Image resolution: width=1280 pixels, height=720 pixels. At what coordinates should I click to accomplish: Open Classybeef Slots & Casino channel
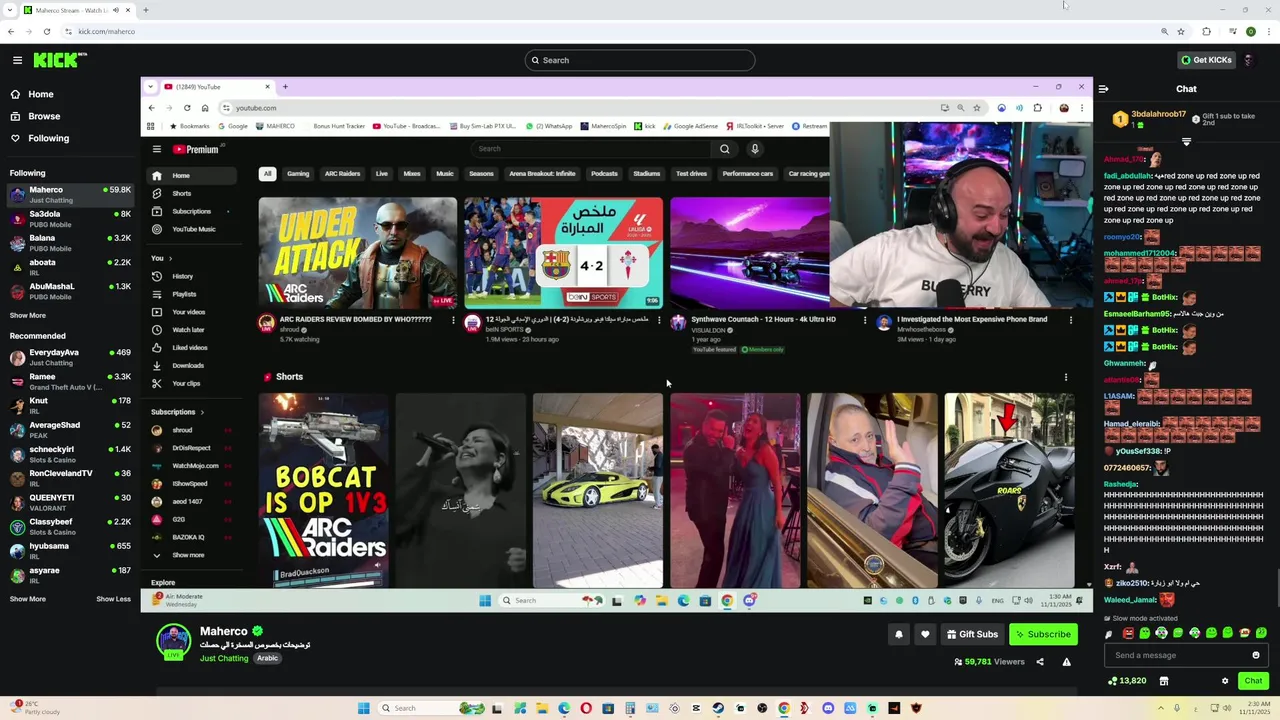point(70,526)
